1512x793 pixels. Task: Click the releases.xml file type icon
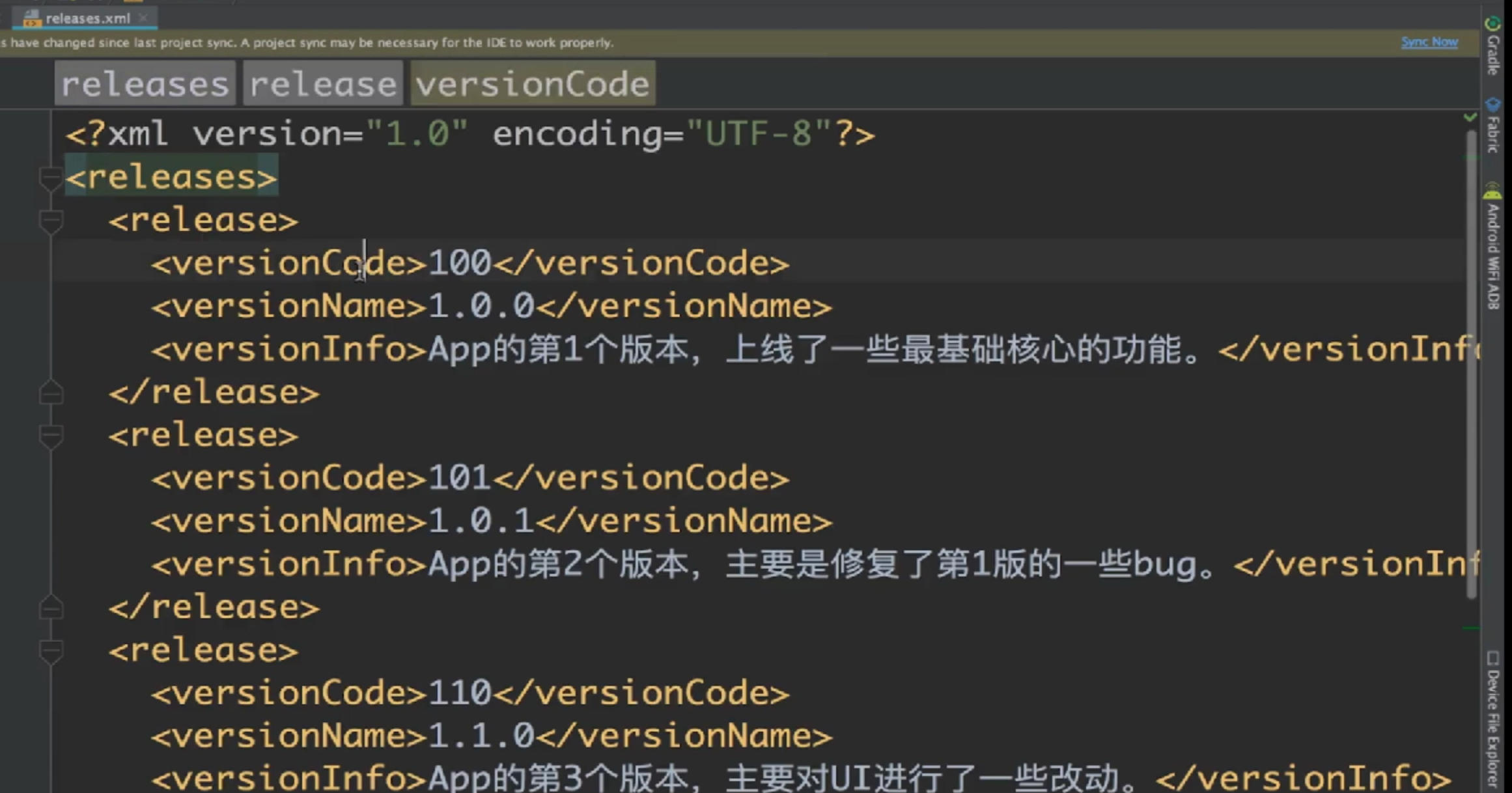point(31,19)
